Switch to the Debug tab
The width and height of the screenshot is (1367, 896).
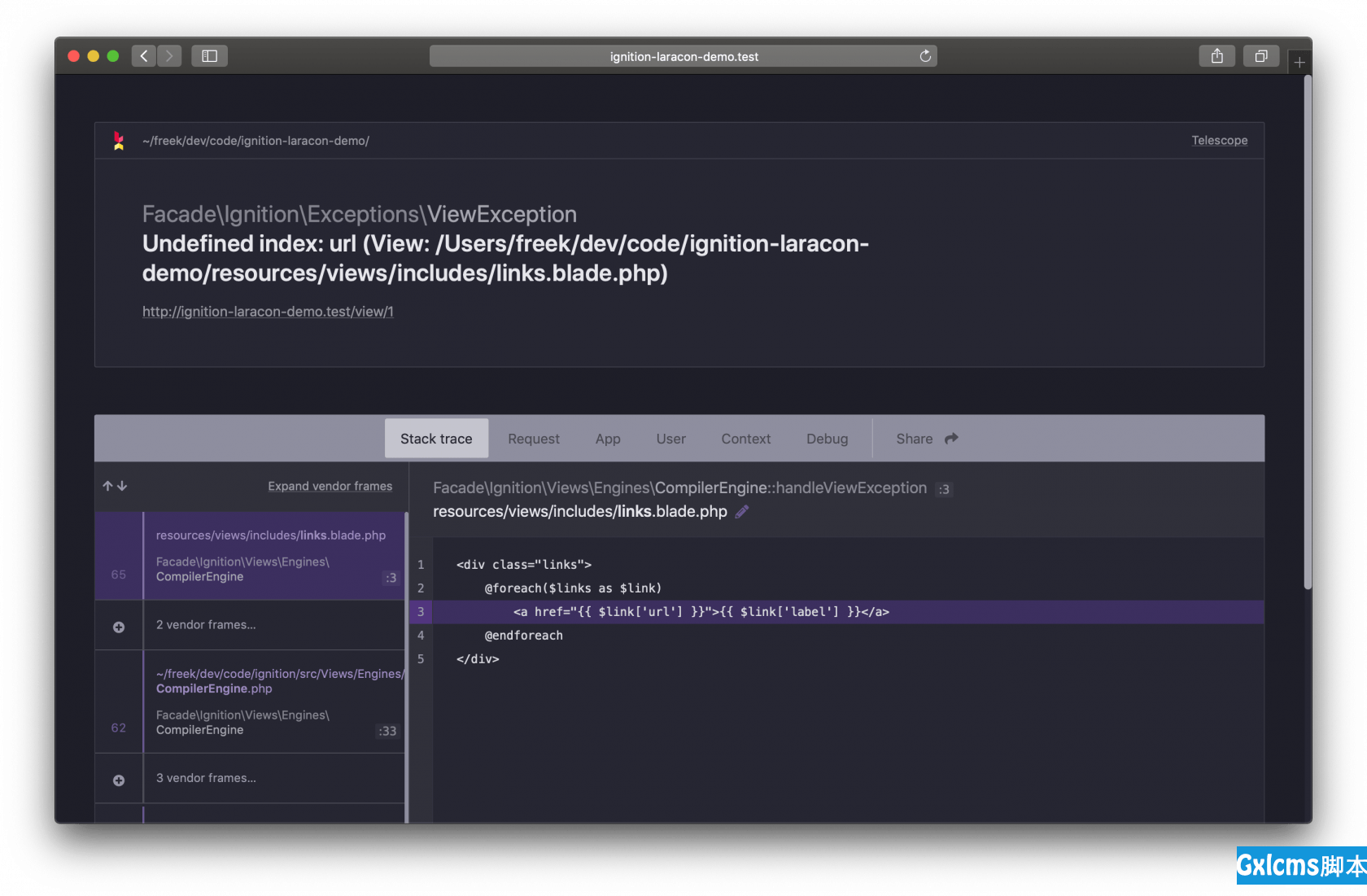[x=827, y=439]
